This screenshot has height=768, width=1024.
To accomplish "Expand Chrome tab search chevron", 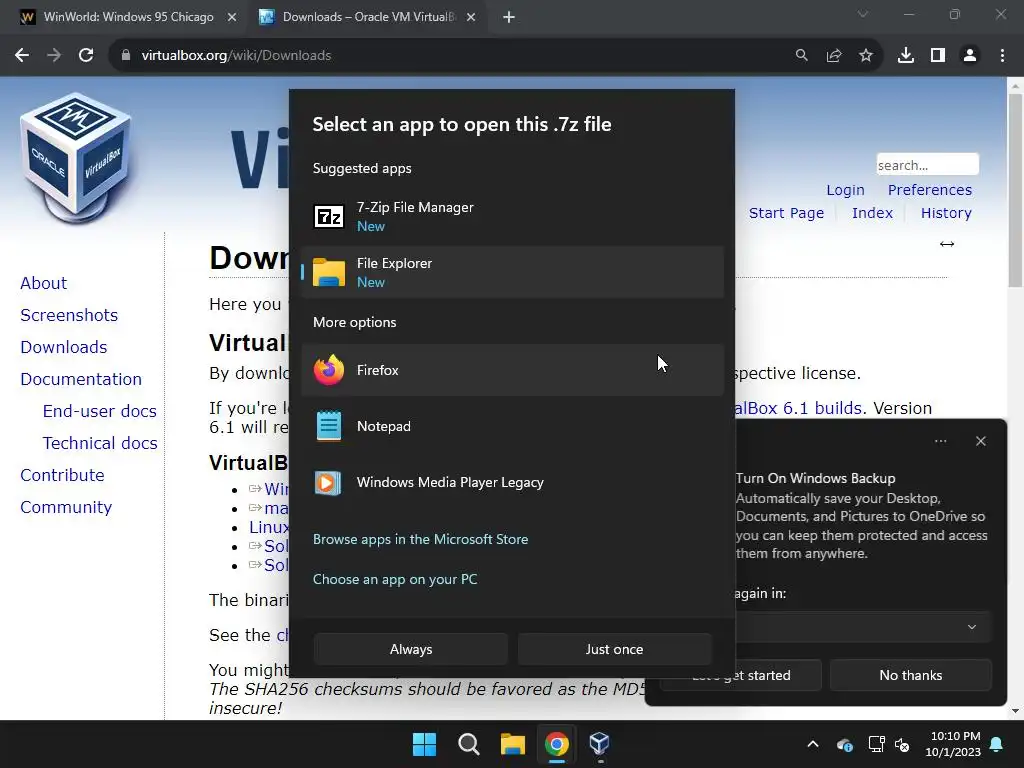I will tap(863, 14).
